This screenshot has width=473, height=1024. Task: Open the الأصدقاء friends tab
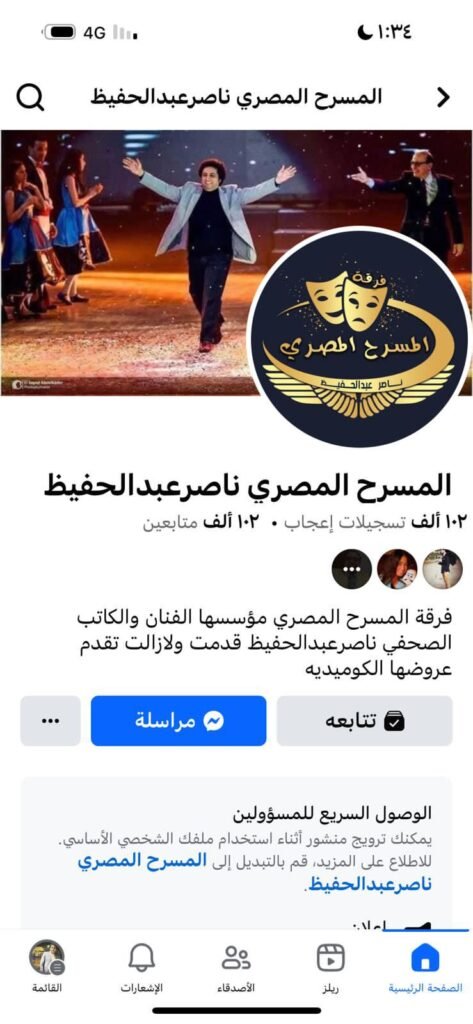[x=236, y=968]
